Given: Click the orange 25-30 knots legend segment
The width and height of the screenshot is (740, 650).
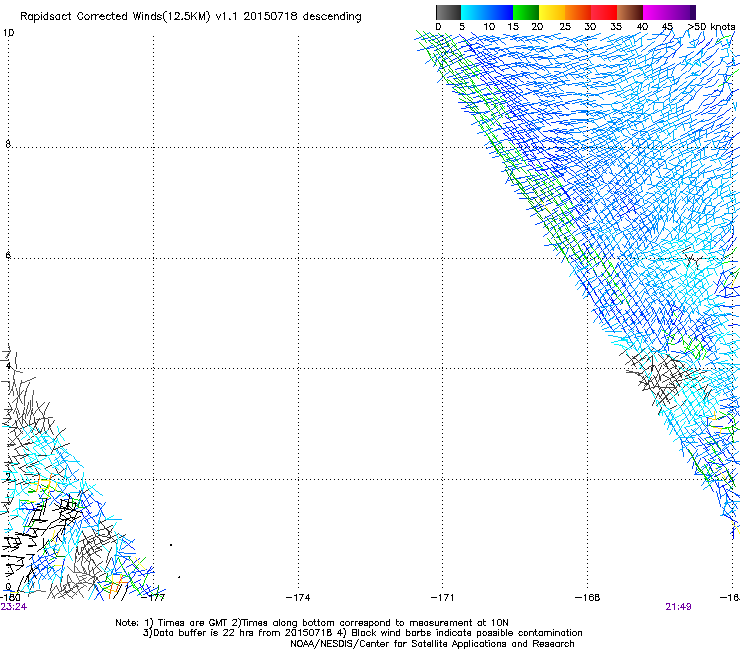Looking at the screenshot, I should coord(578,12).
